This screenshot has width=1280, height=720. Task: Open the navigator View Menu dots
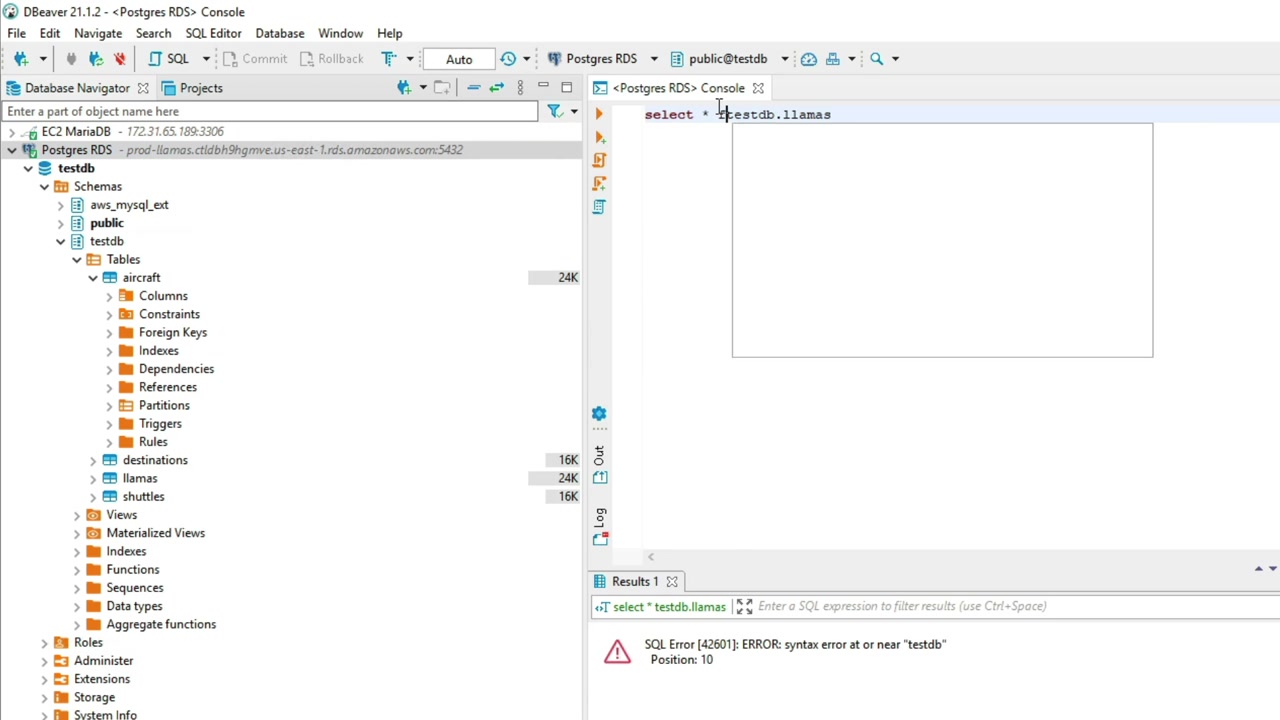520,88
